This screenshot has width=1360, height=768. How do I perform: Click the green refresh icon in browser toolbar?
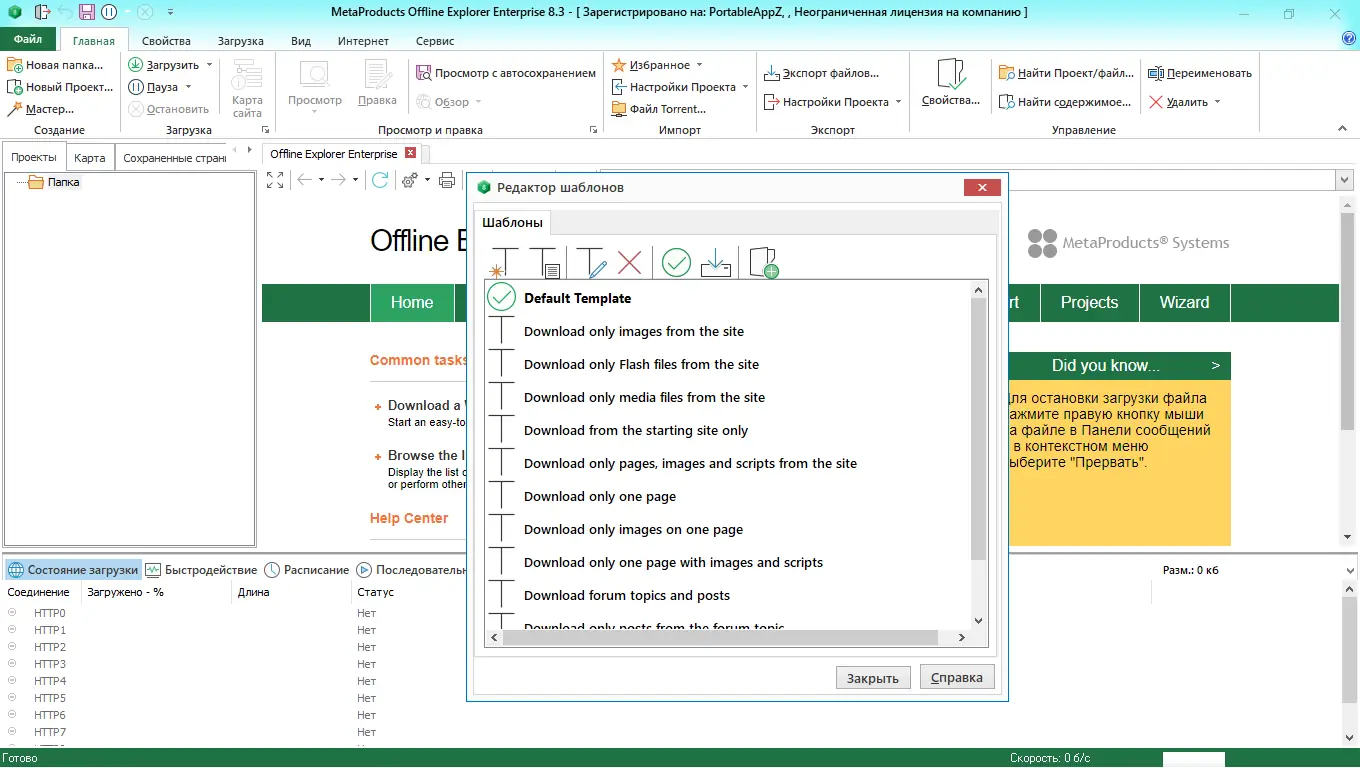[x=380, y=180]
